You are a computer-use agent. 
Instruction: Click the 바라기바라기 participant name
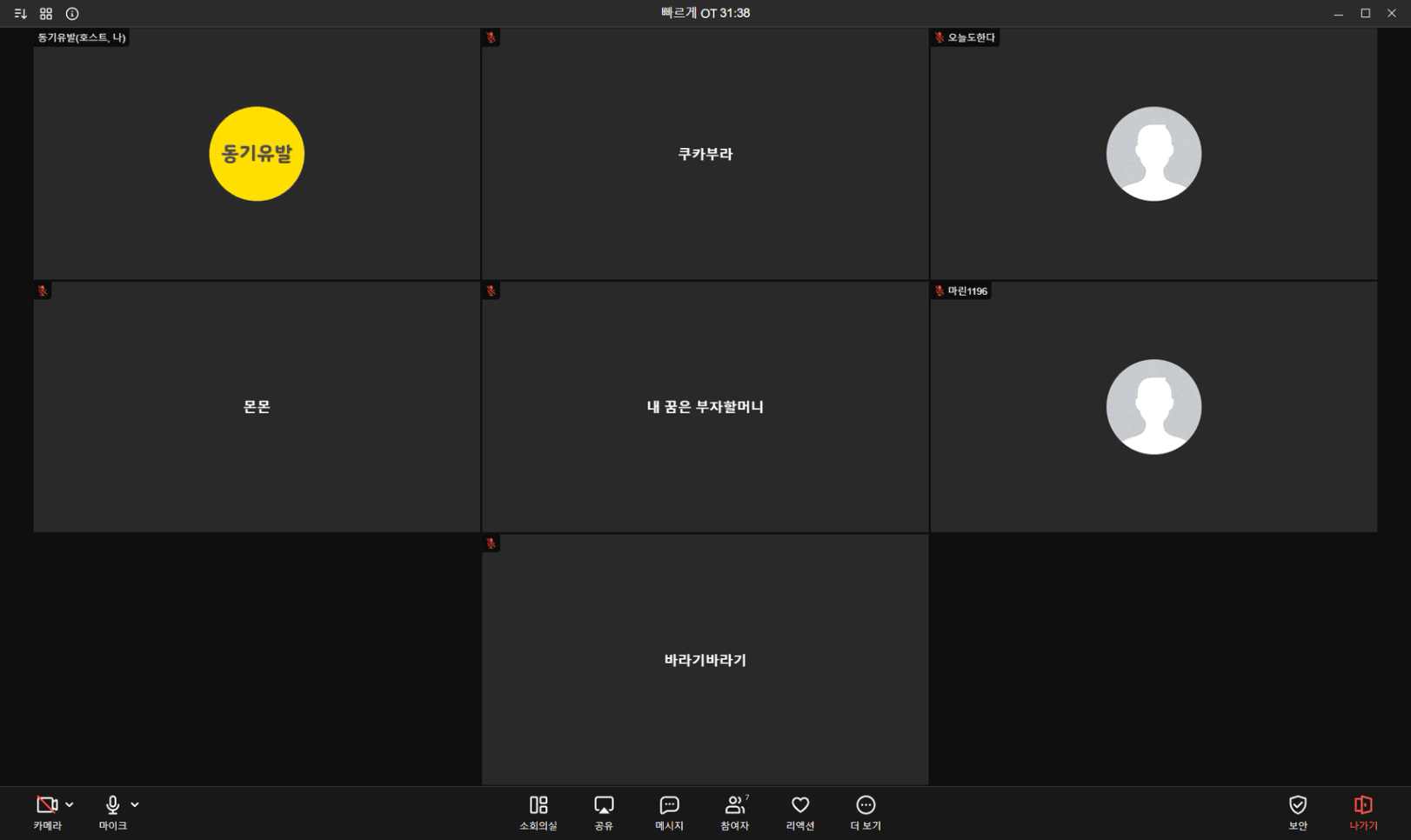tap(705, 660)
